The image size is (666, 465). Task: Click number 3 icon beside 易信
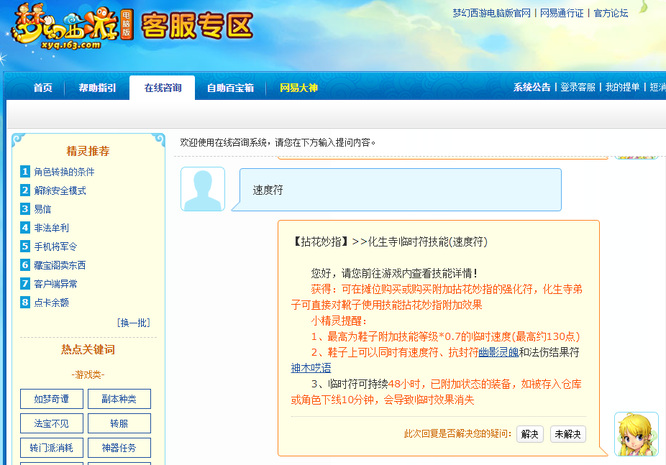[x=25, y=209]
